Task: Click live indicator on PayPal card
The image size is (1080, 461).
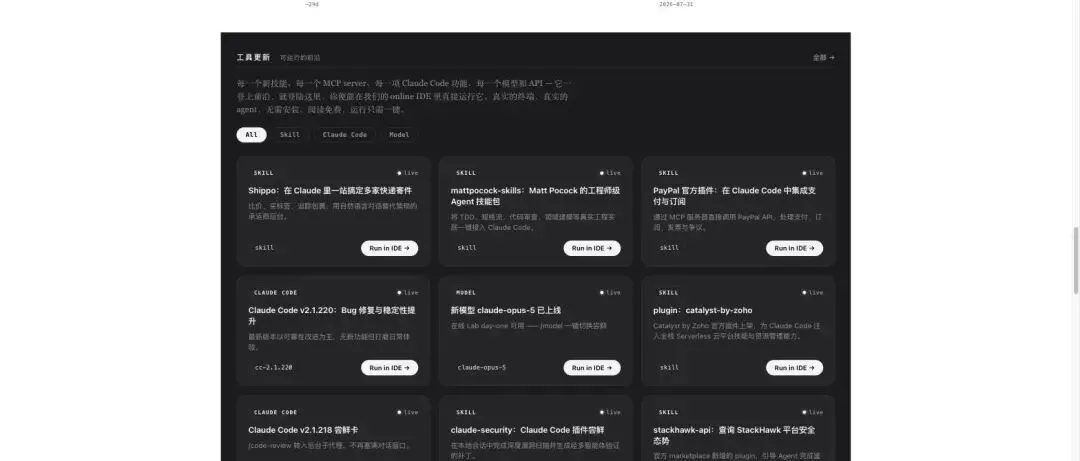Action: [x=813, y=173]
